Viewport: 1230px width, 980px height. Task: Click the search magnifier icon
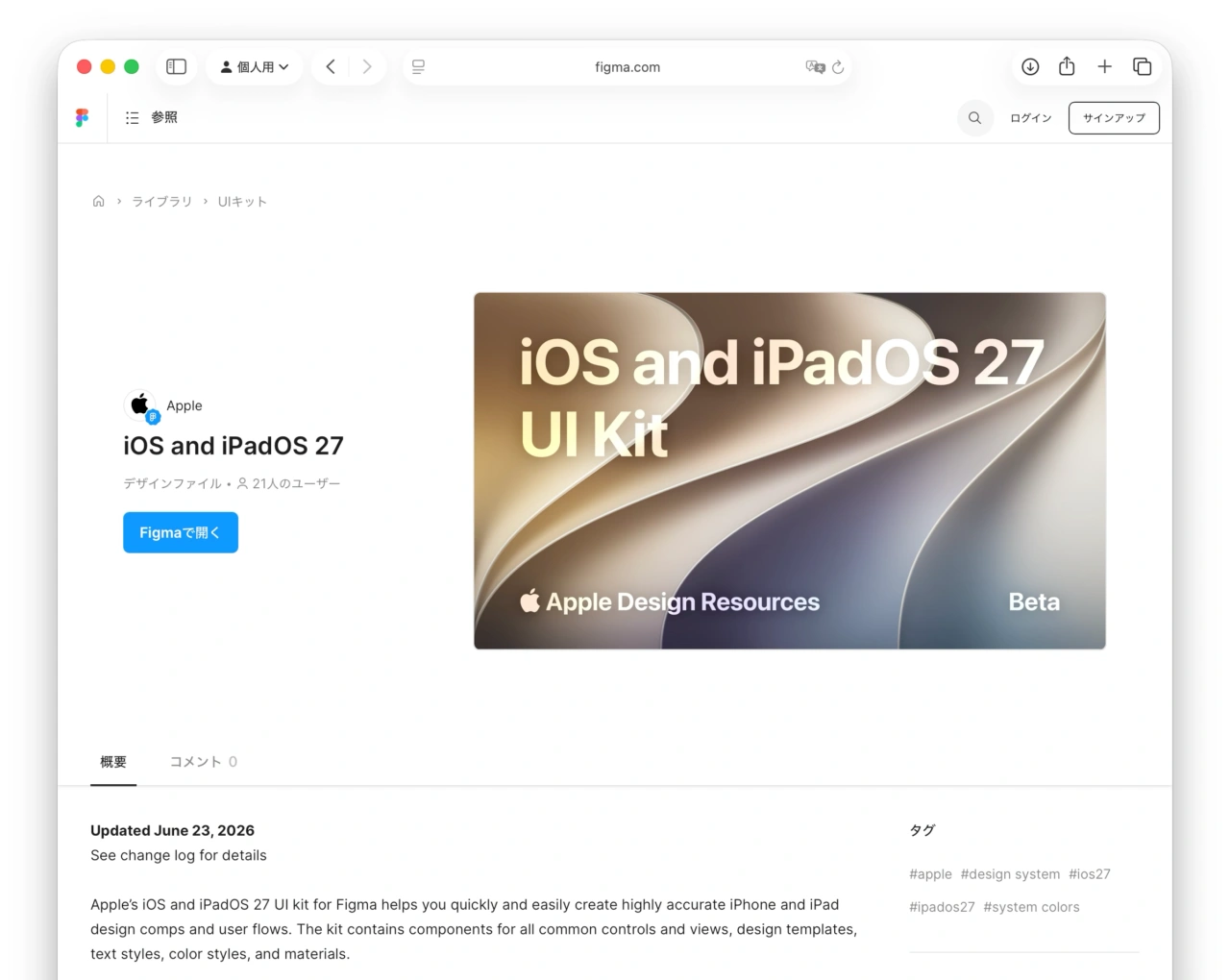click(974, 118)
